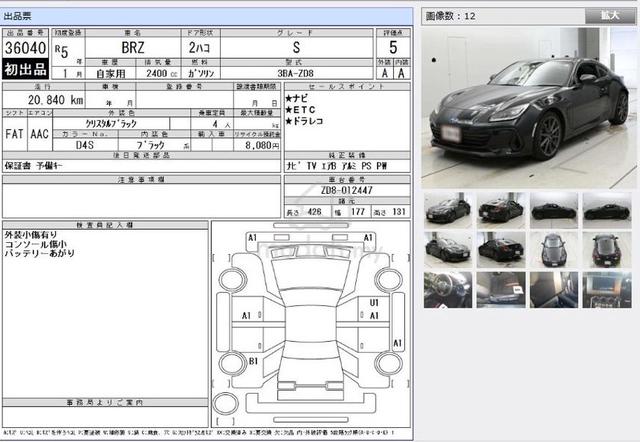Click the grade value S
The image size is (640, 442).
point(296,48)
